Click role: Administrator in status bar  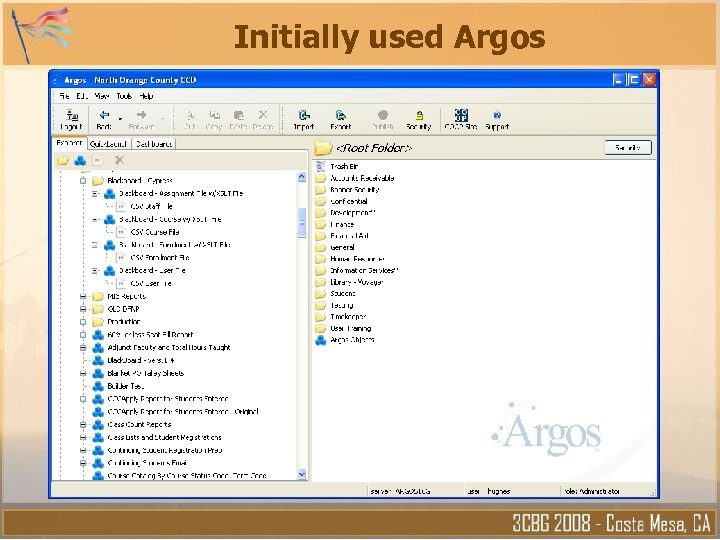592,491
